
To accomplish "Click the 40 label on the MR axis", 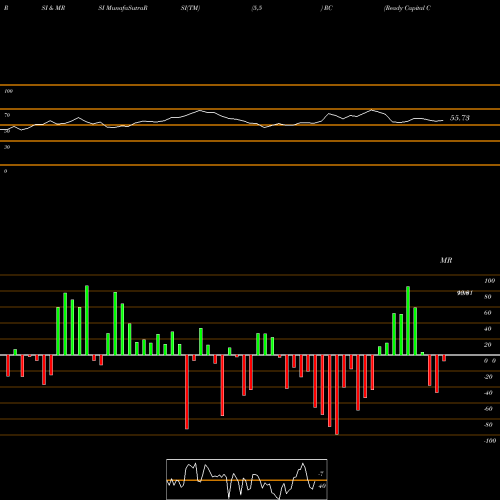I will tap(488, 329).
